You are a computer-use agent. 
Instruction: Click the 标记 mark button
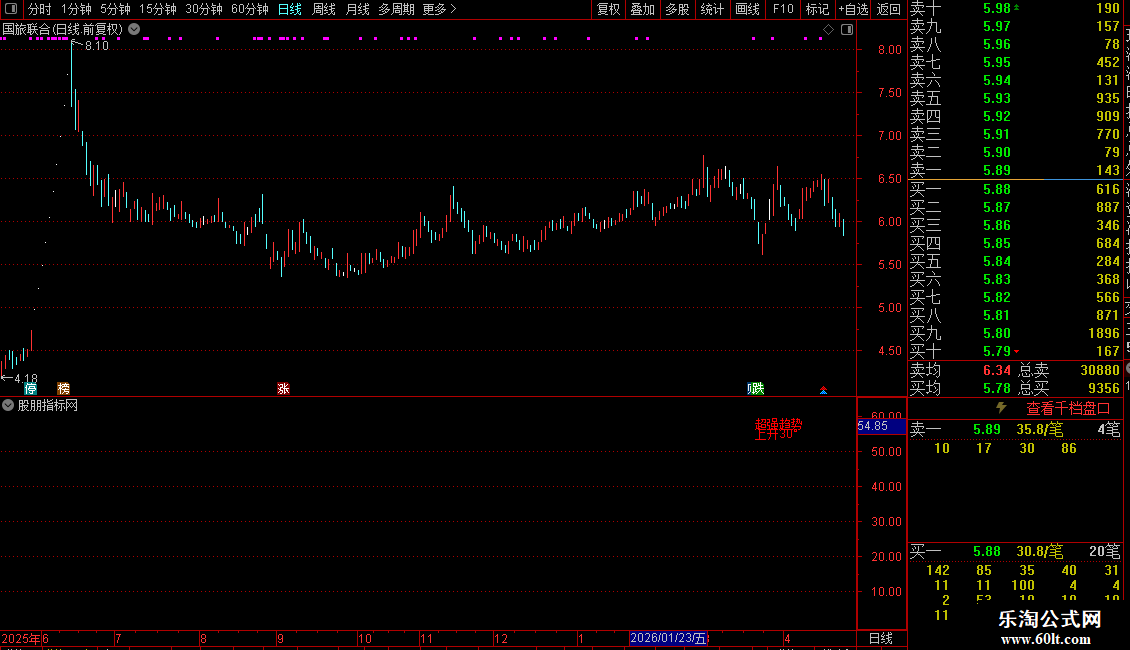point(817,9)
